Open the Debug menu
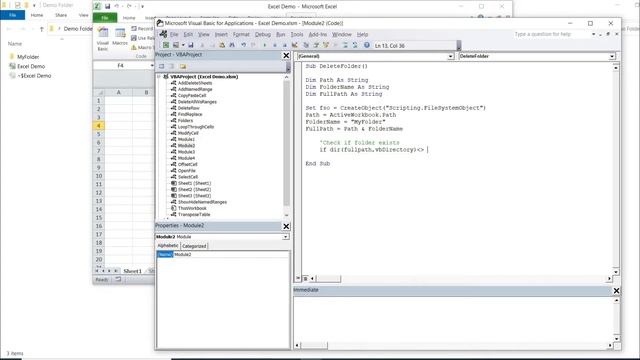The width and height of the screenshot is (640, 360). pos(263,34)
